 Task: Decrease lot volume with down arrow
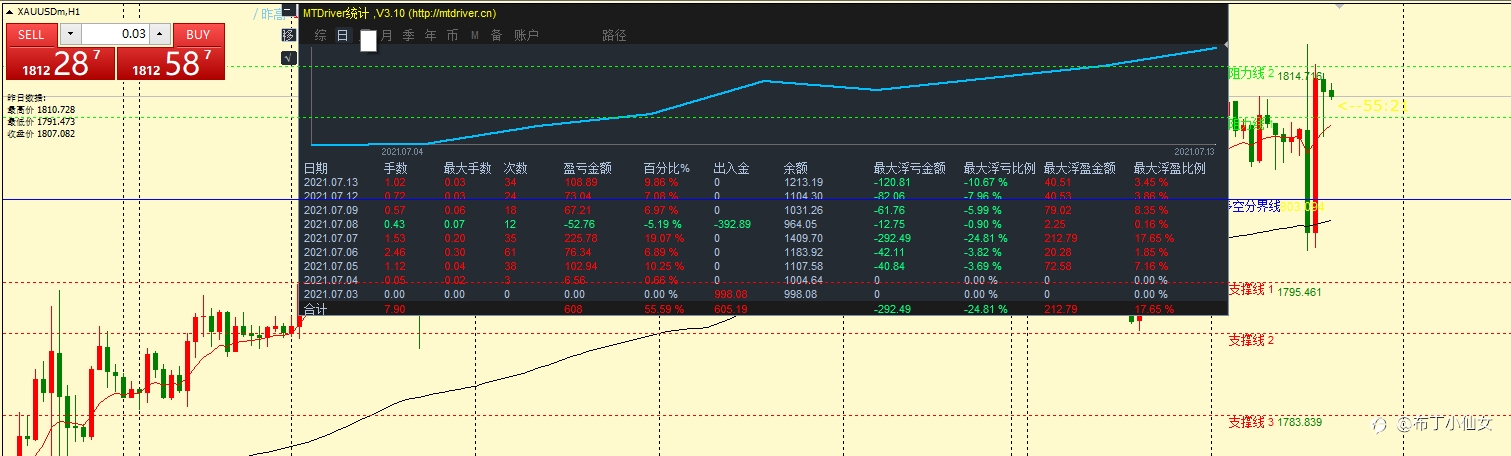click(69, 34)
